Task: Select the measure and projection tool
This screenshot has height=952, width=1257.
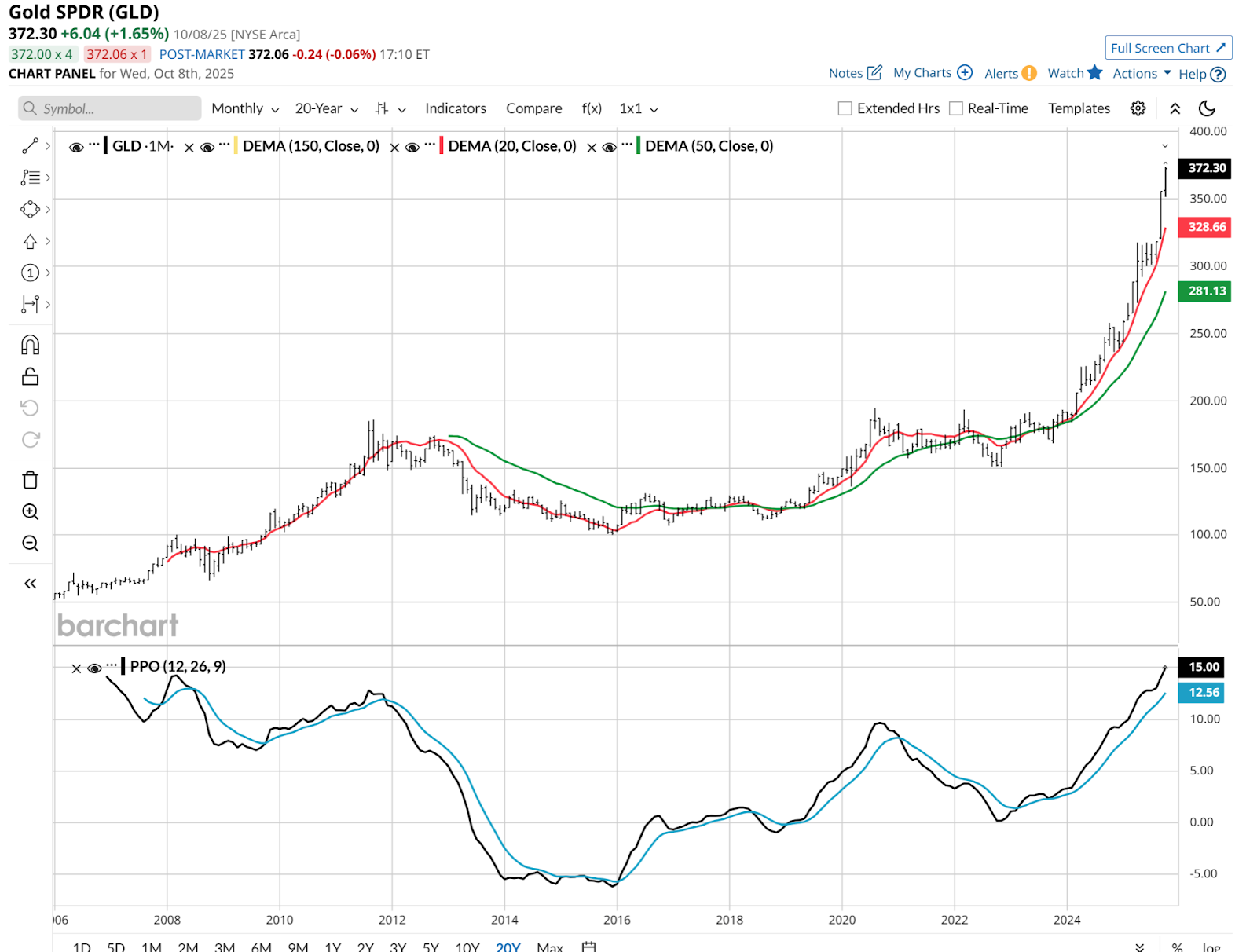Action: click(x=30, y=304)
